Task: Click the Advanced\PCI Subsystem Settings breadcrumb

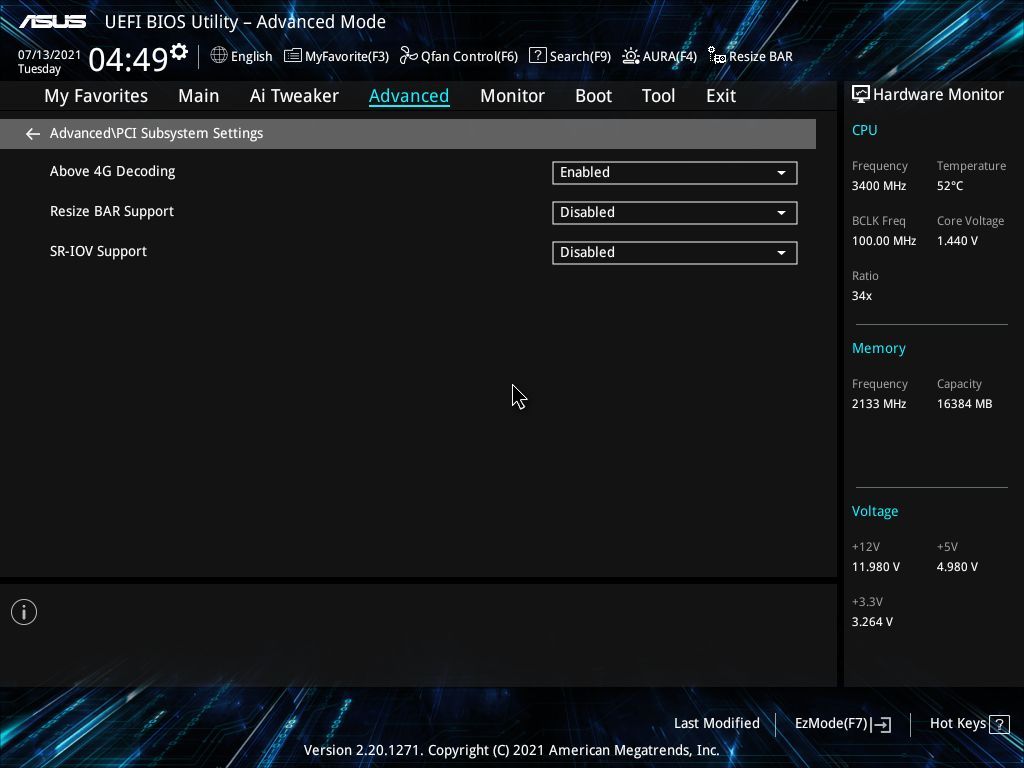Action: pyautogui.click(x=156, y=133)
